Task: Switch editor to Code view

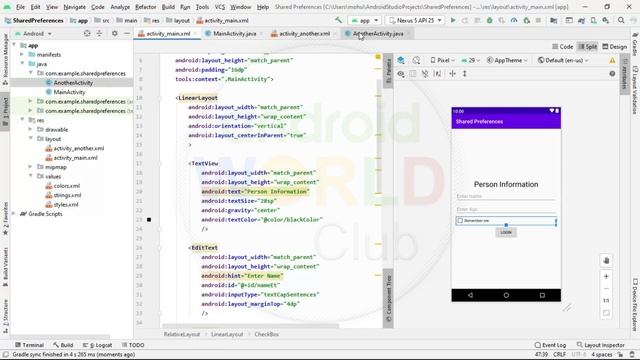Action: [562, 47]
